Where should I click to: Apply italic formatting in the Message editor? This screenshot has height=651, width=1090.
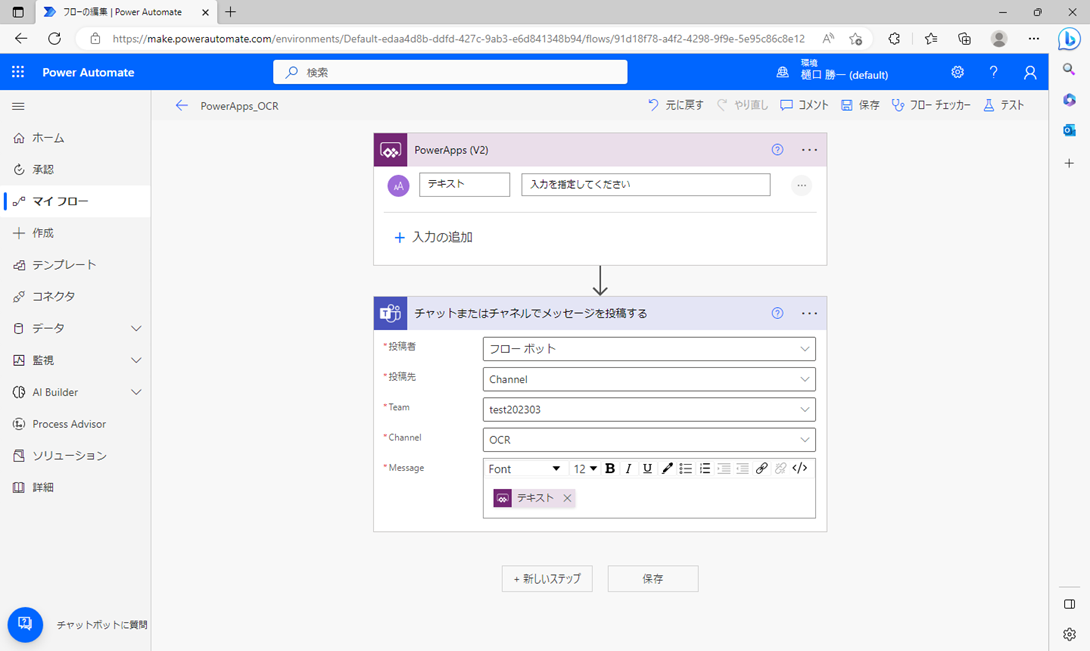coord(628,469)
